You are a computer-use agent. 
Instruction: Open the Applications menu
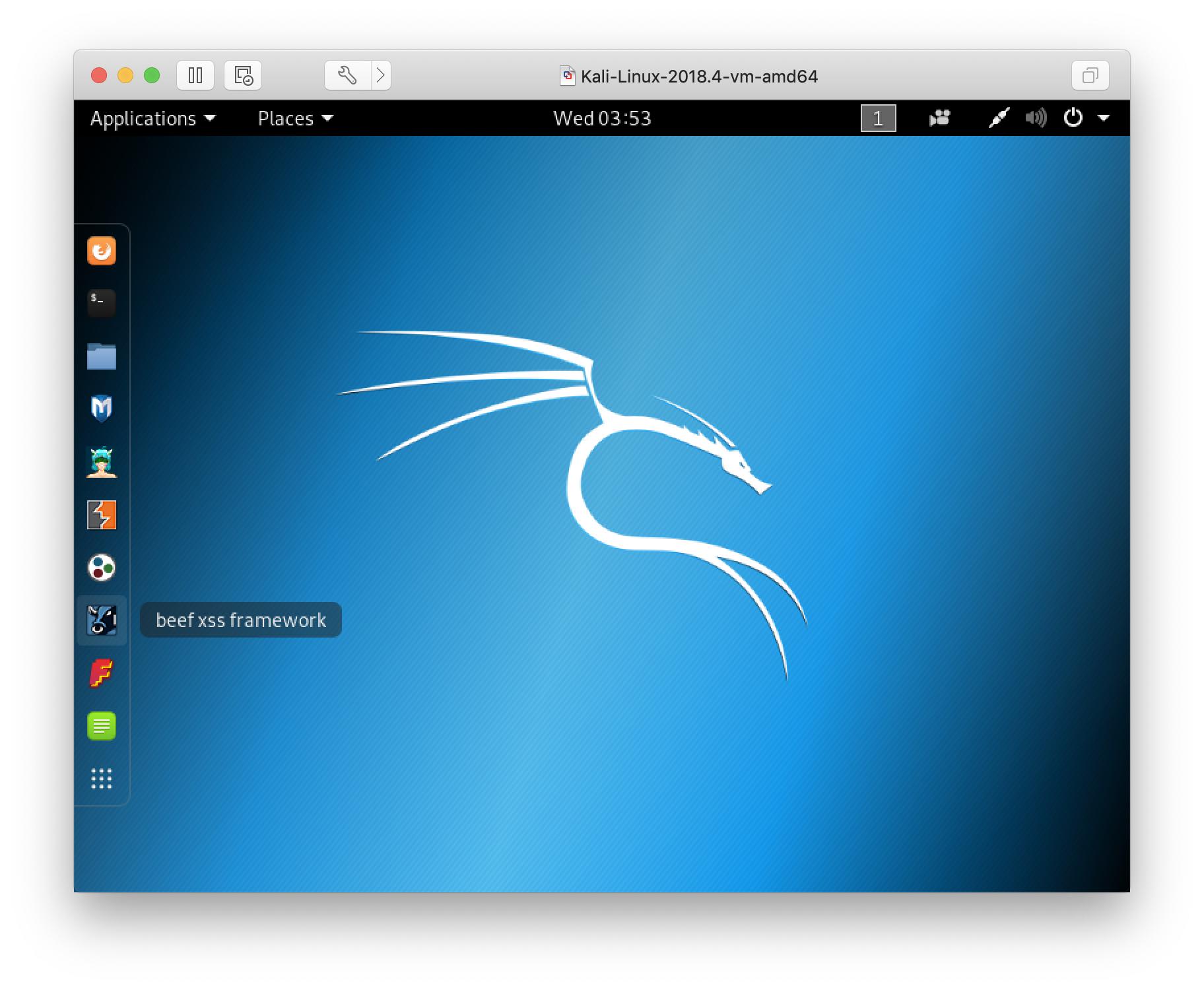(x=153, y=119)
